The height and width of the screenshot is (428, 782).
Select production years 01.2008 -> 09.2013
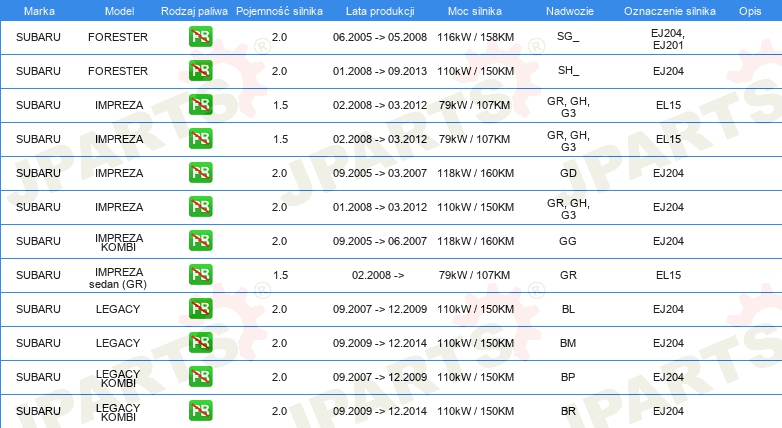click(x=380, y=71)
